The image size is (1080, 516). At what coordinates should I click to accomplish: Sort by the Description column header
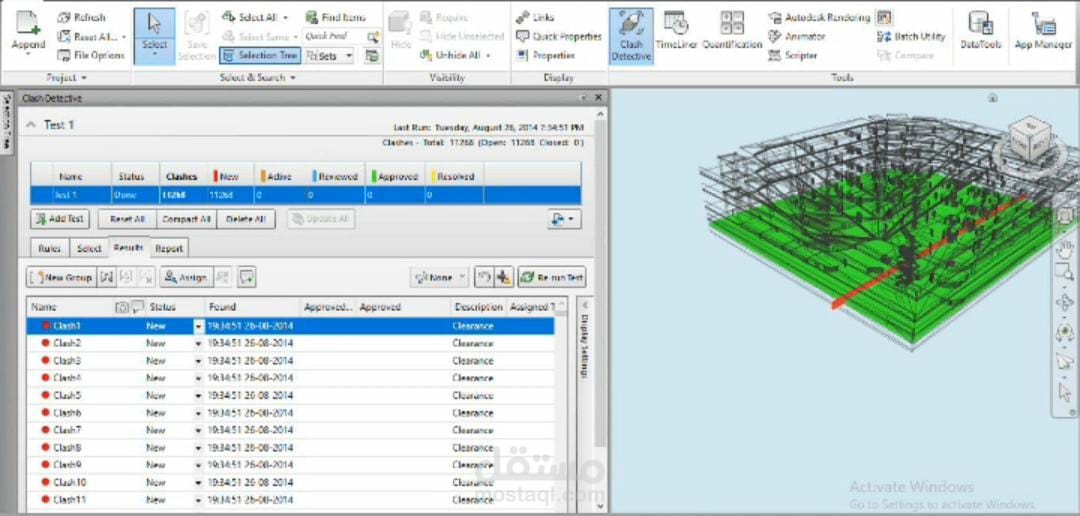[479, 307]
